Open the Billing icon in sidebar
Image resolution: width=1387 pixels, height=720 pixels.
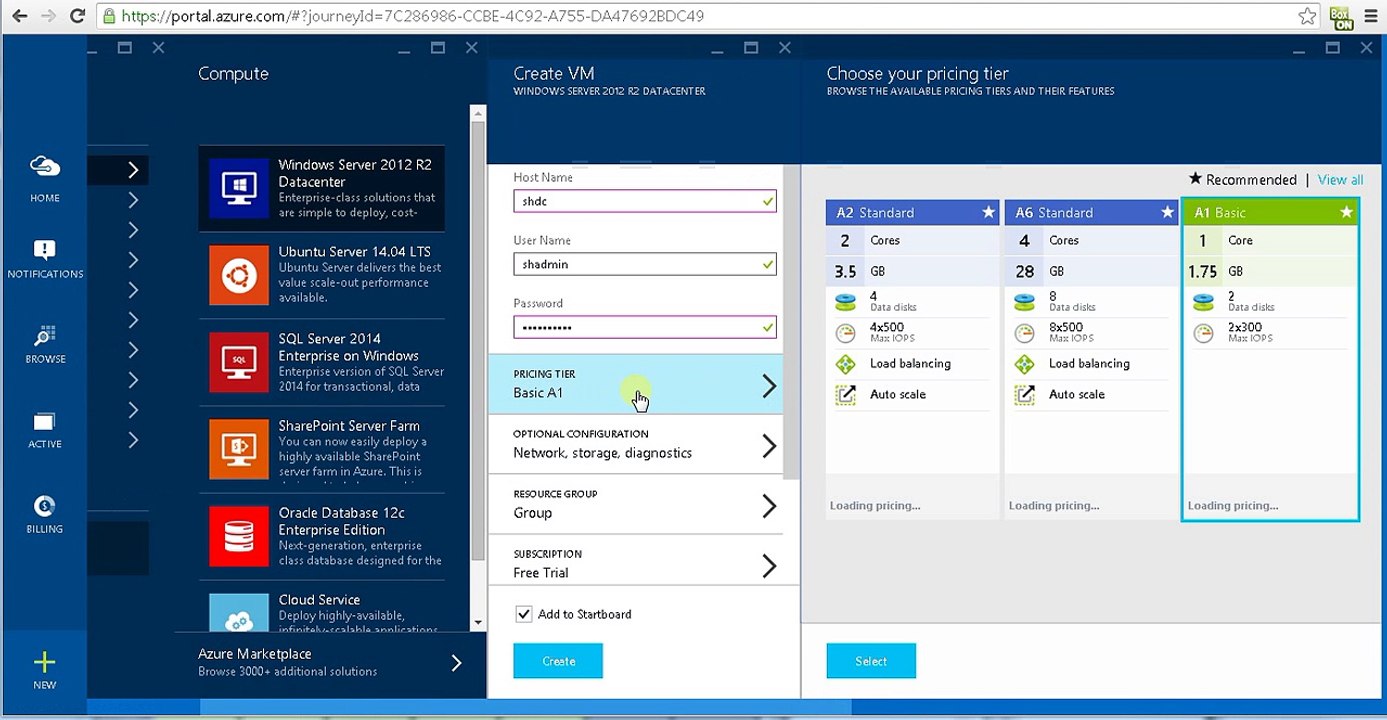coord(45,506)
